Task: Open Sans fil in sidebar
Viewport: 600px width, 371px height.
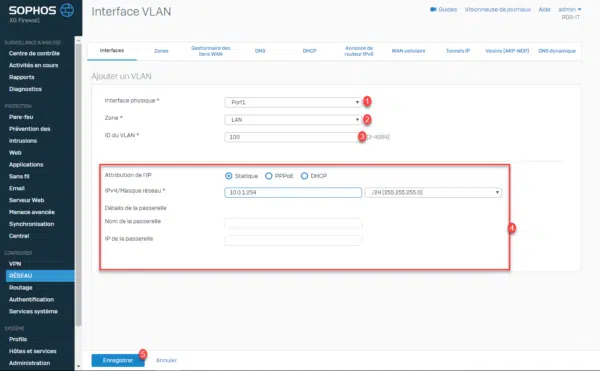Action: pos(19,176)
